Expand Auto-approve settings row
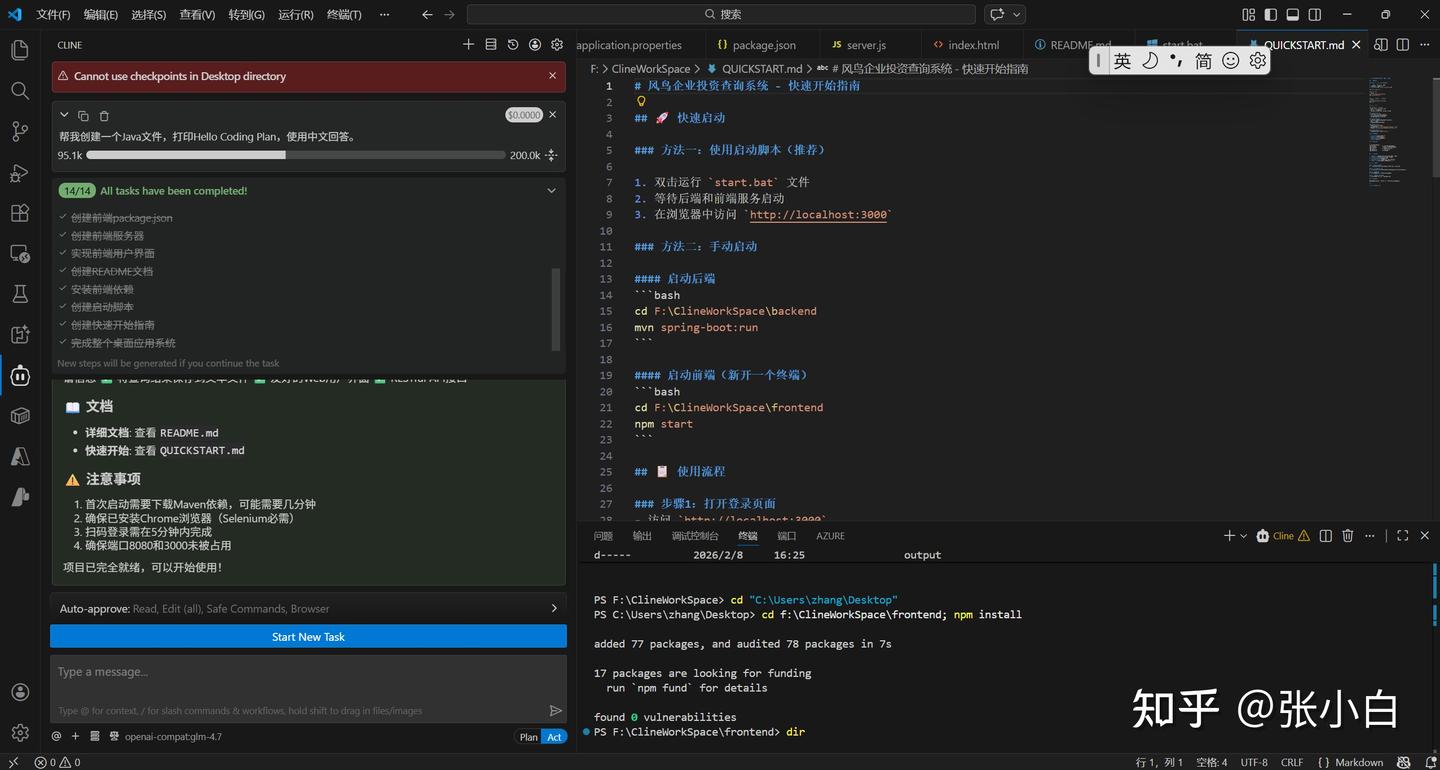1440x770 pixels. [x=308, y=608]
